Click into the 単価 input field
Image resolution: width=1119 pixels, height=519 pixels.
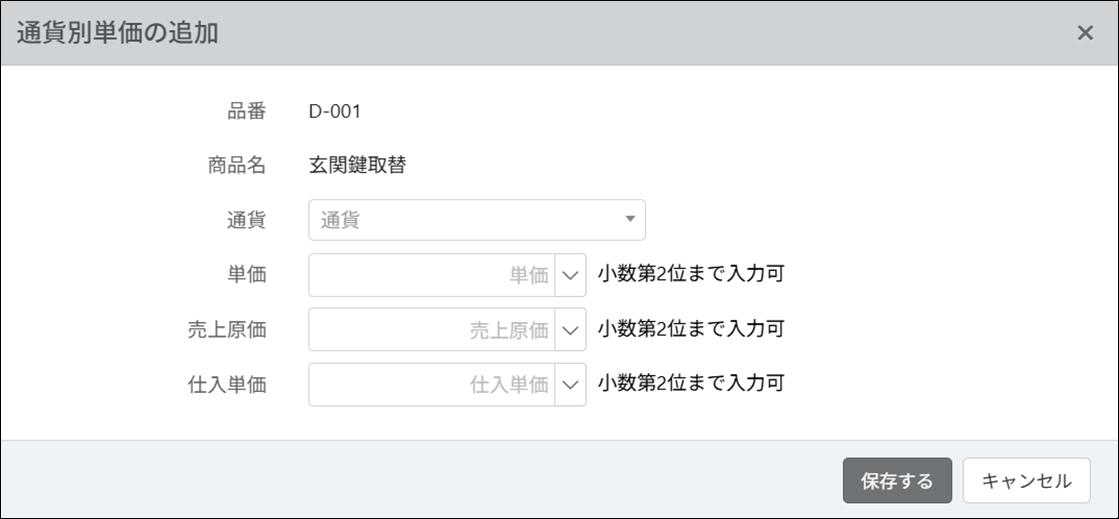pyautogui.click(x=431, y=275)
